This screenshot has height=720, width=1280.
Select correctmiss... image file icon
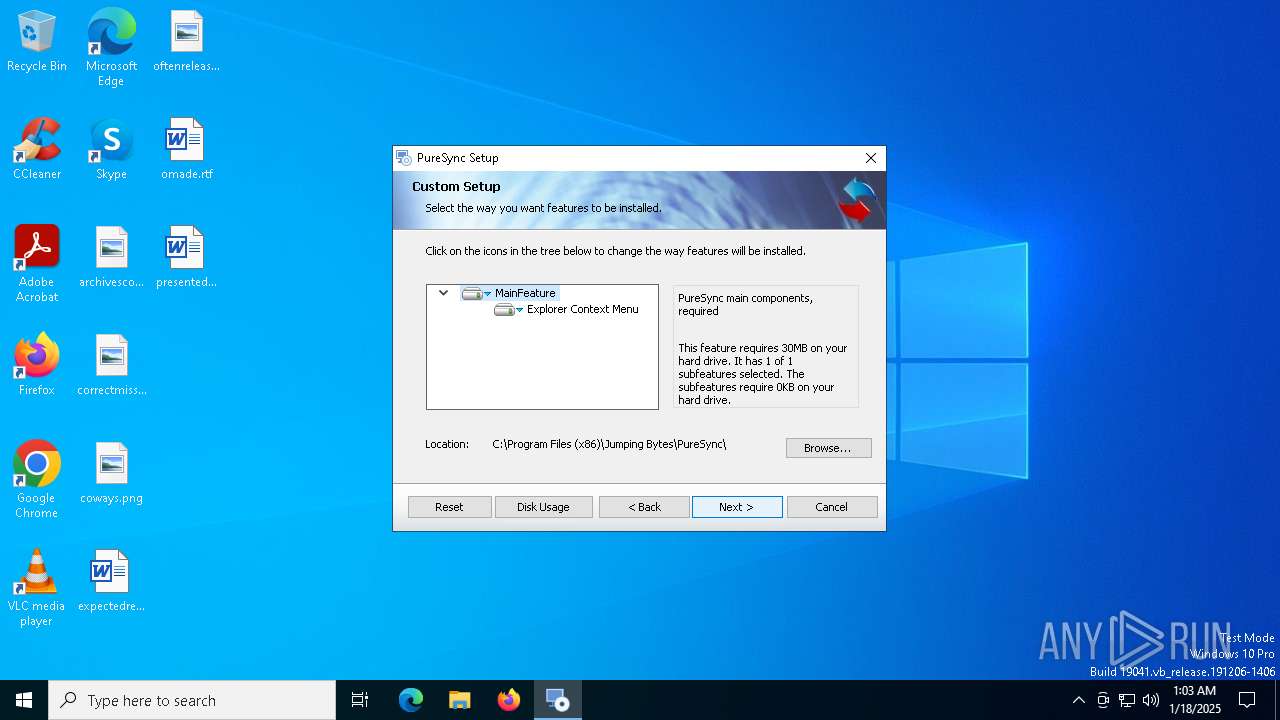point(111,365)
